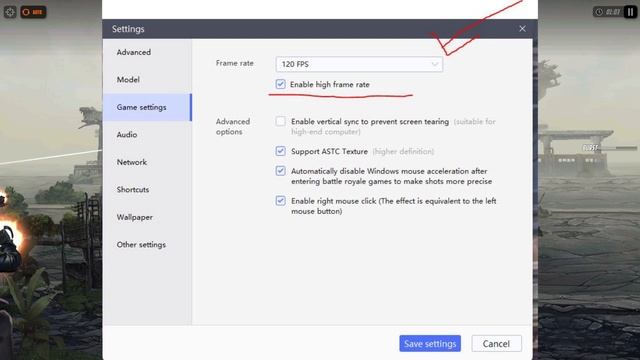Image resolution: width=640 pixels, height=360 pixels.
Task: Pause the game with the pause icon
Action: (630, 12)
